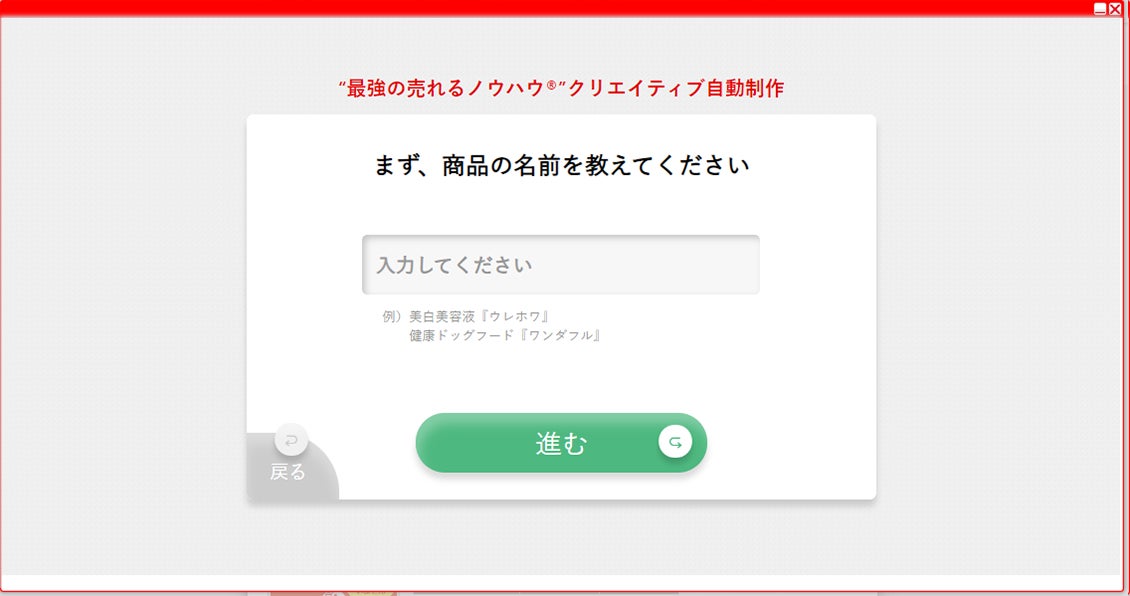
Task: Focus the 入力してください product name field
Action: point(561,264)
